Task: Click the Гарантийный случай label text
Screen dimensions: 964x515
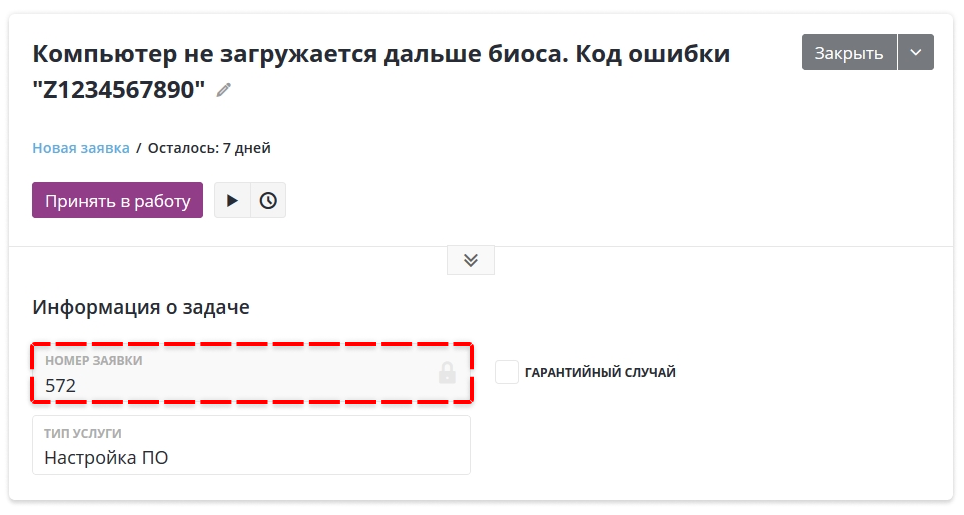Action: pos(600,372)
